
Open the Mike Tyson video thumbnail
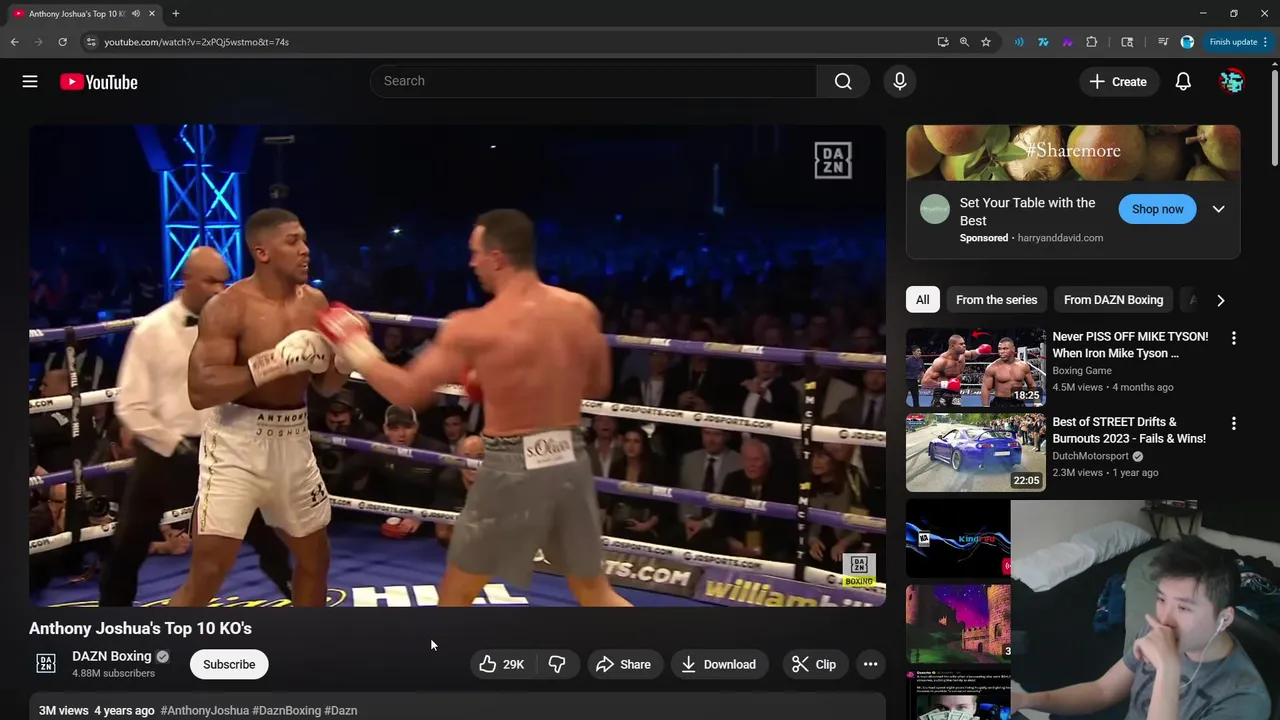975,367
